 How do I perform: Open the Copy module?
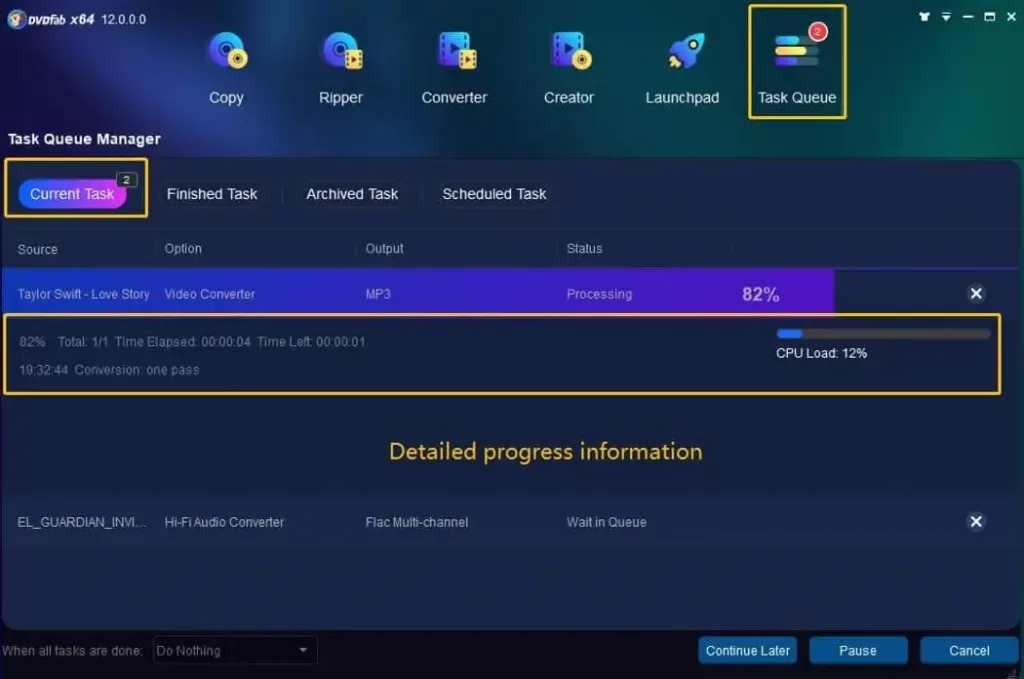click(x=226, y=62)
